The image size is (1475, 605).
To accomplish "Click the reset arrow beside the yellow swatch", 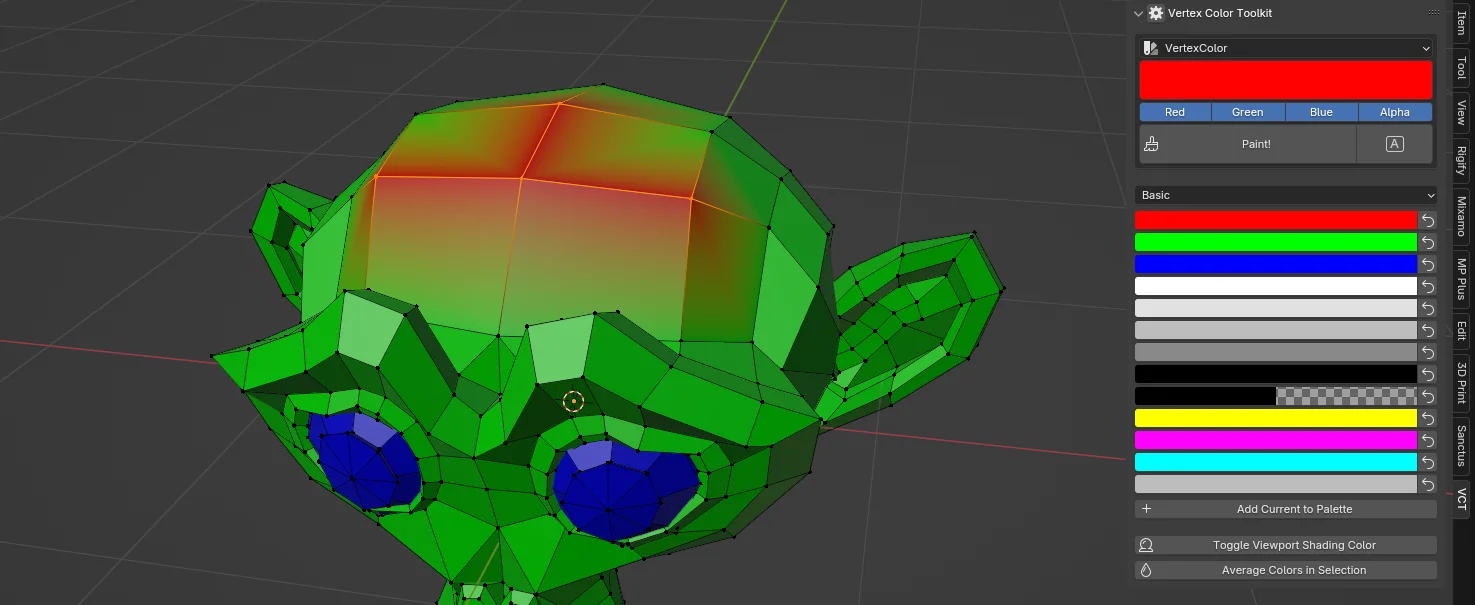I will (x=1428, y=418).
